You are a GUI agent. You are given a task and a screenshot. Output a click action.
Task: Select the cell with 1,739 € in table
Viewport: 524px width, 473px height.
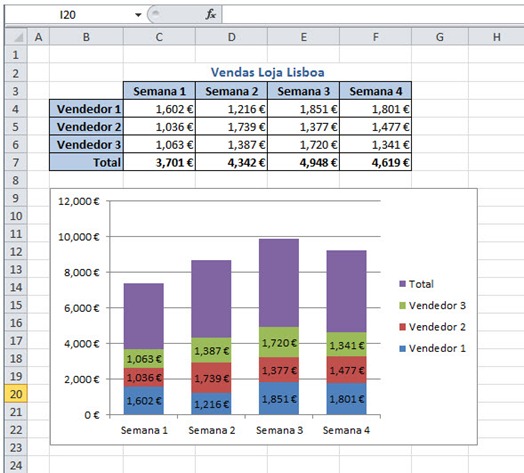231,127
